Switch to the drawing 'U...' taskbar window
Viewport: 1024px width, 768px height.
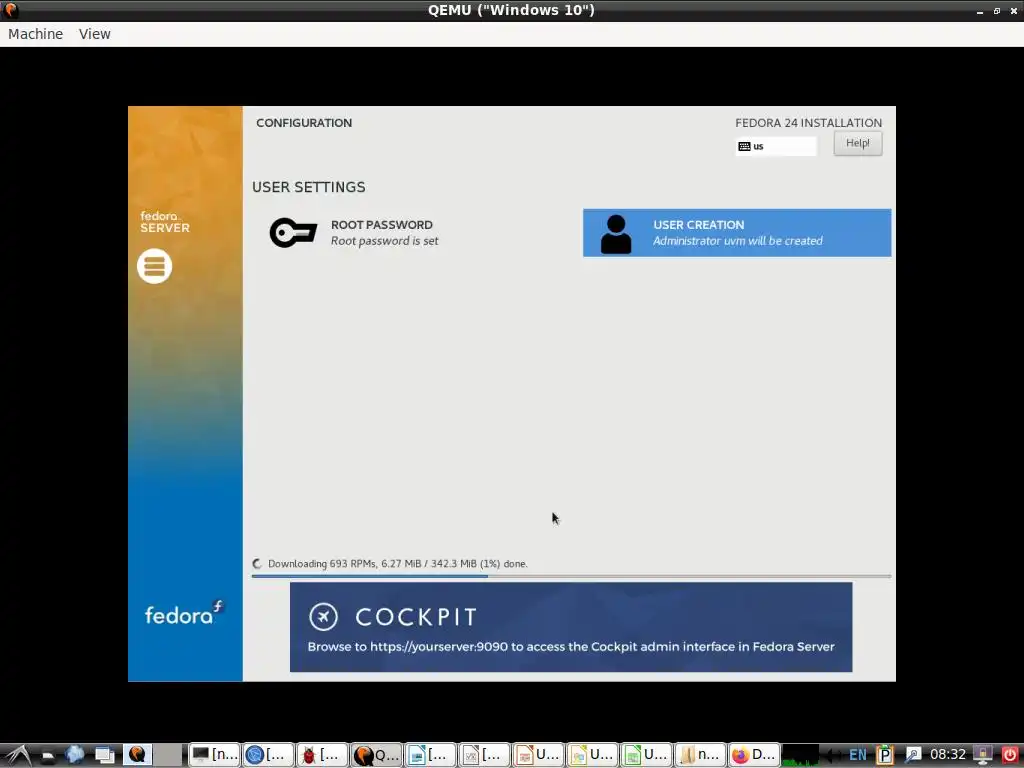(592, 755)
